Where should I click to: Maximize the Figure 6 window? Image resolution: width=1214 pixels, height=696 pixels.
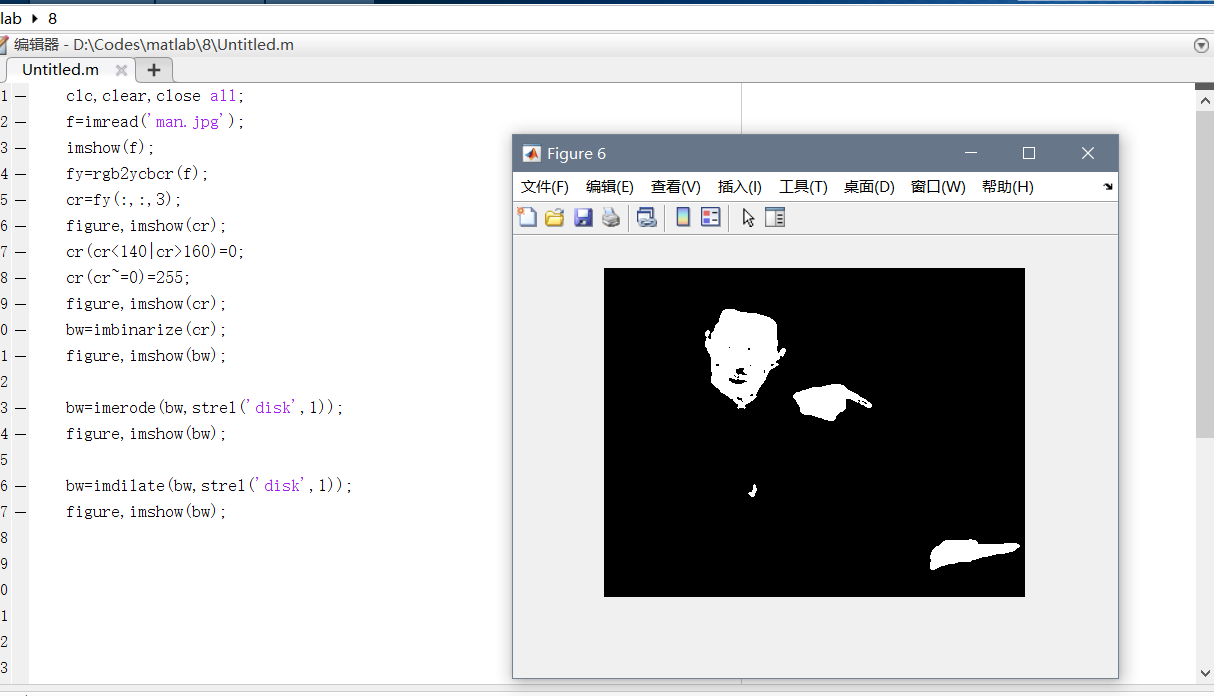pos(1029,153)
